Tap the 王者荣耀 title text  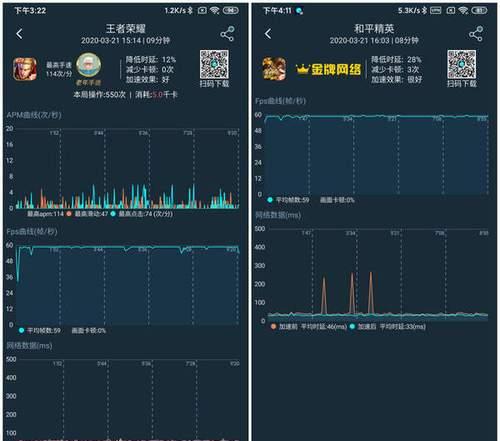coord(126,28)
